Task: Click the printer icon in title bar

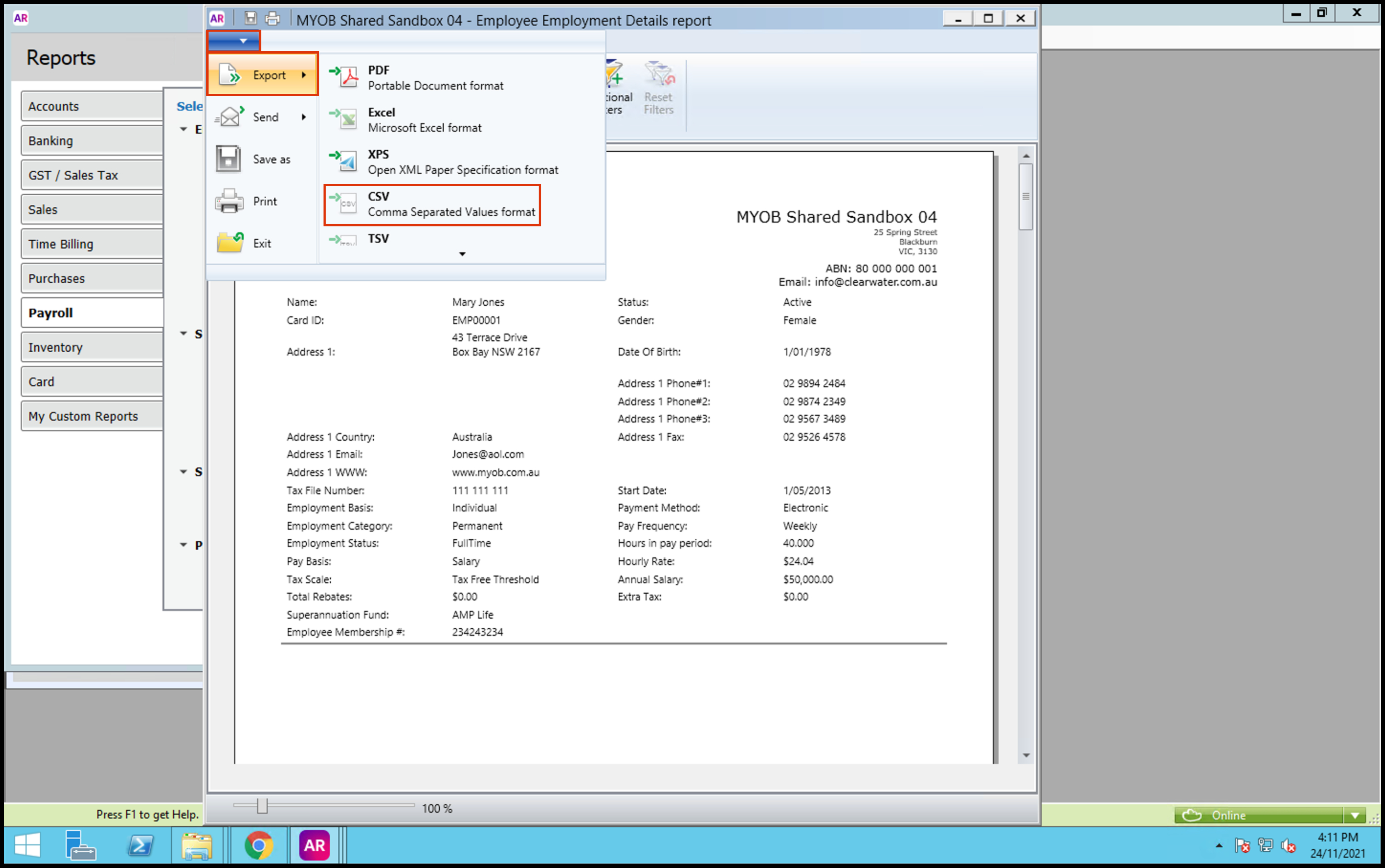Action: (x=273, y=18)
